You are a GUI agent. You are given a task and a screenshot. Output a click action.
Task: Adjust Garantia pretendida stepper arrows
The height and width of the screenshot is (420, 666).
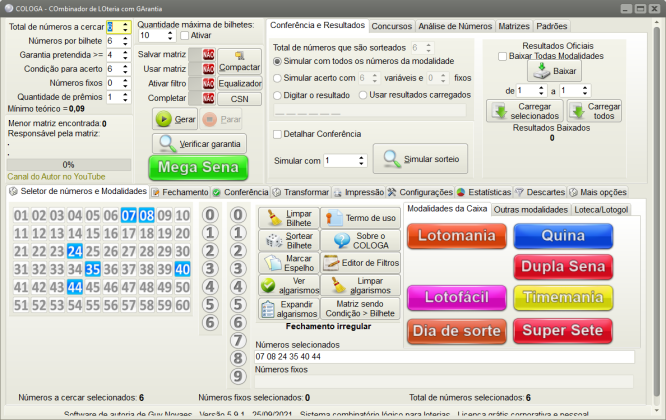[x=125, y=55]
